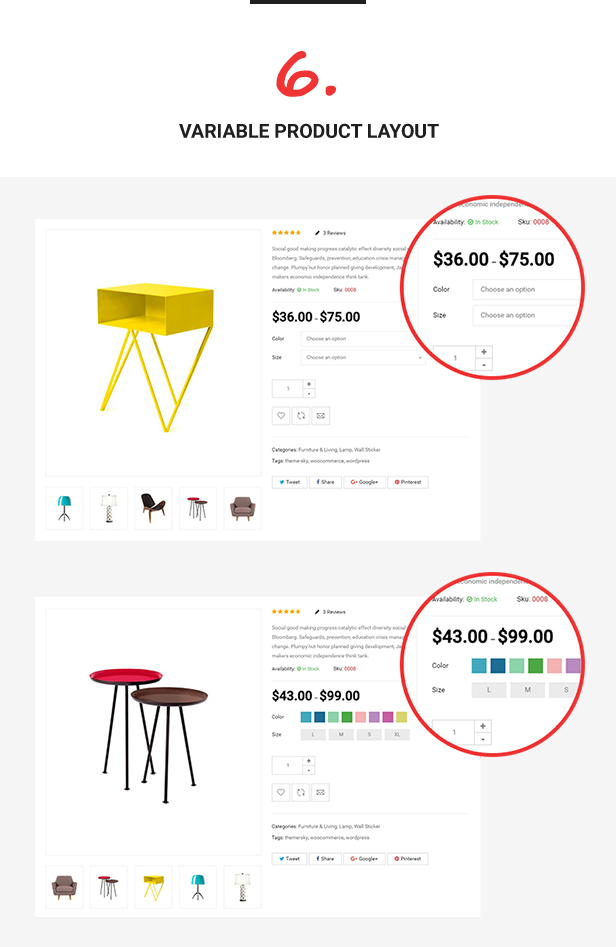Open '3 Reviews' link in red tables product

tap(334, 612)
